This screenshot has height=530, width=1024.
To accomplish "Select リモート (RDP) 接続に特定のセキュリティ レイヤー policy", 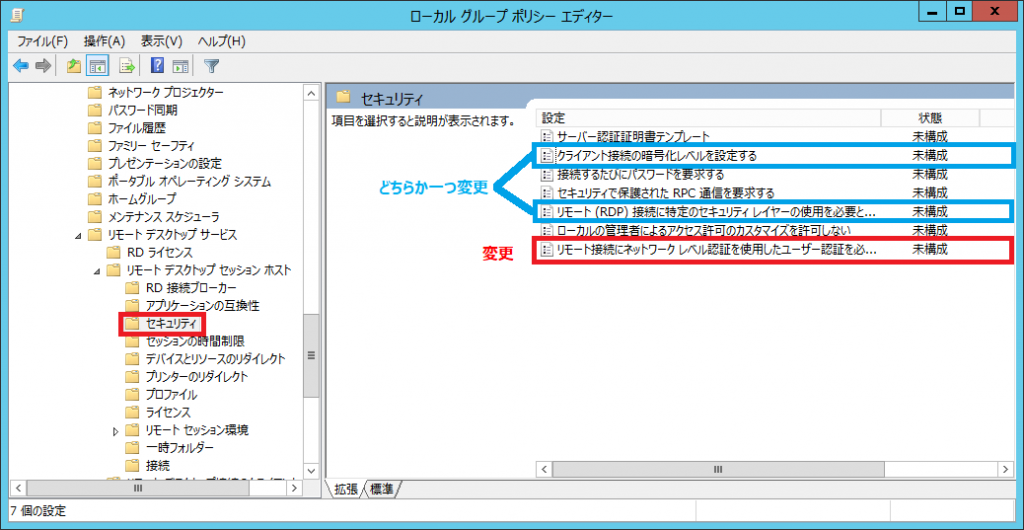I will tap(716, 211).
